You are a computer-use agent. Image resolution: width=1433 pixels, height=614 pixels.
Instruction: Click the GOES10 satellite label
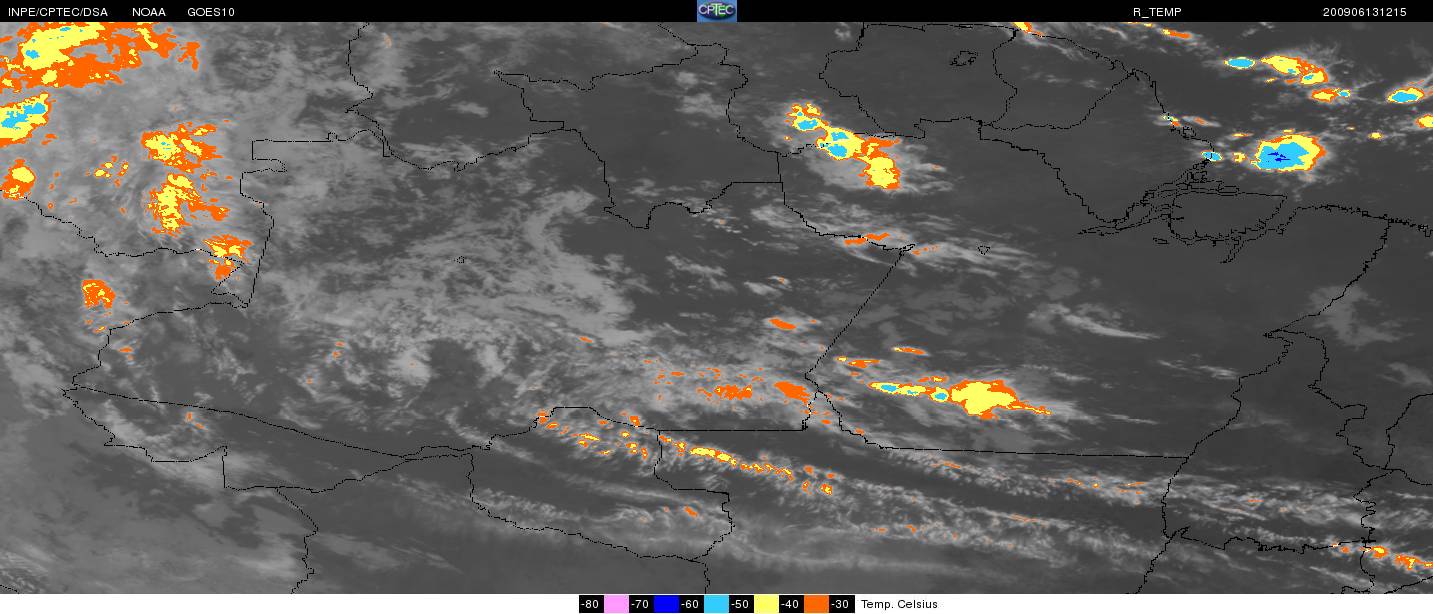[211, 12]
